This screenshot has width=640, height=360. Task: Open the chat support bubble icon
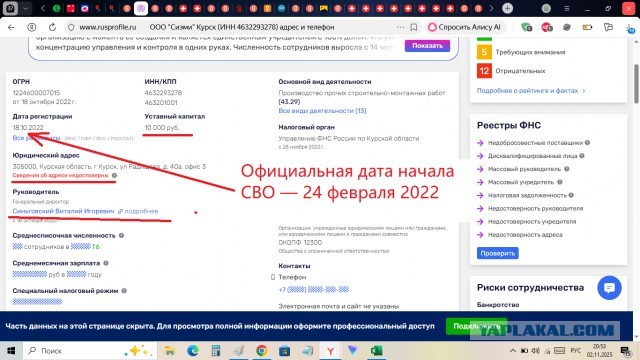[x=609, y=288]
